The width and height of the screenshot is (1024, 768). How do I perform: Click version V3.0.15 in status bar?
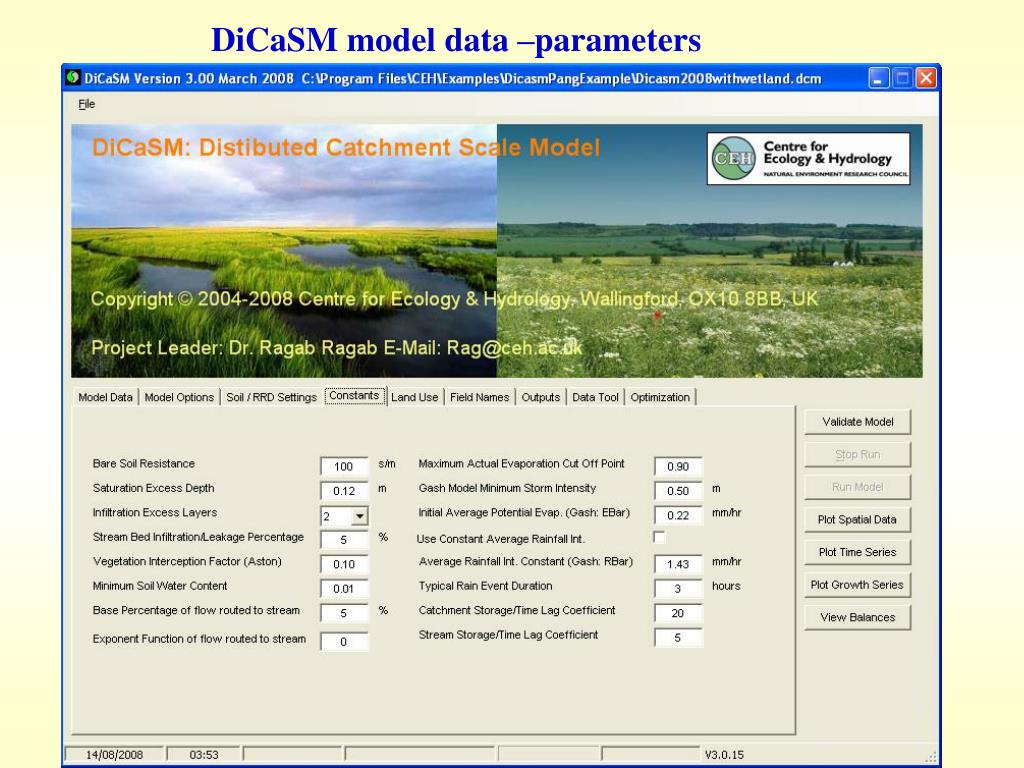(x=724, y=754)
